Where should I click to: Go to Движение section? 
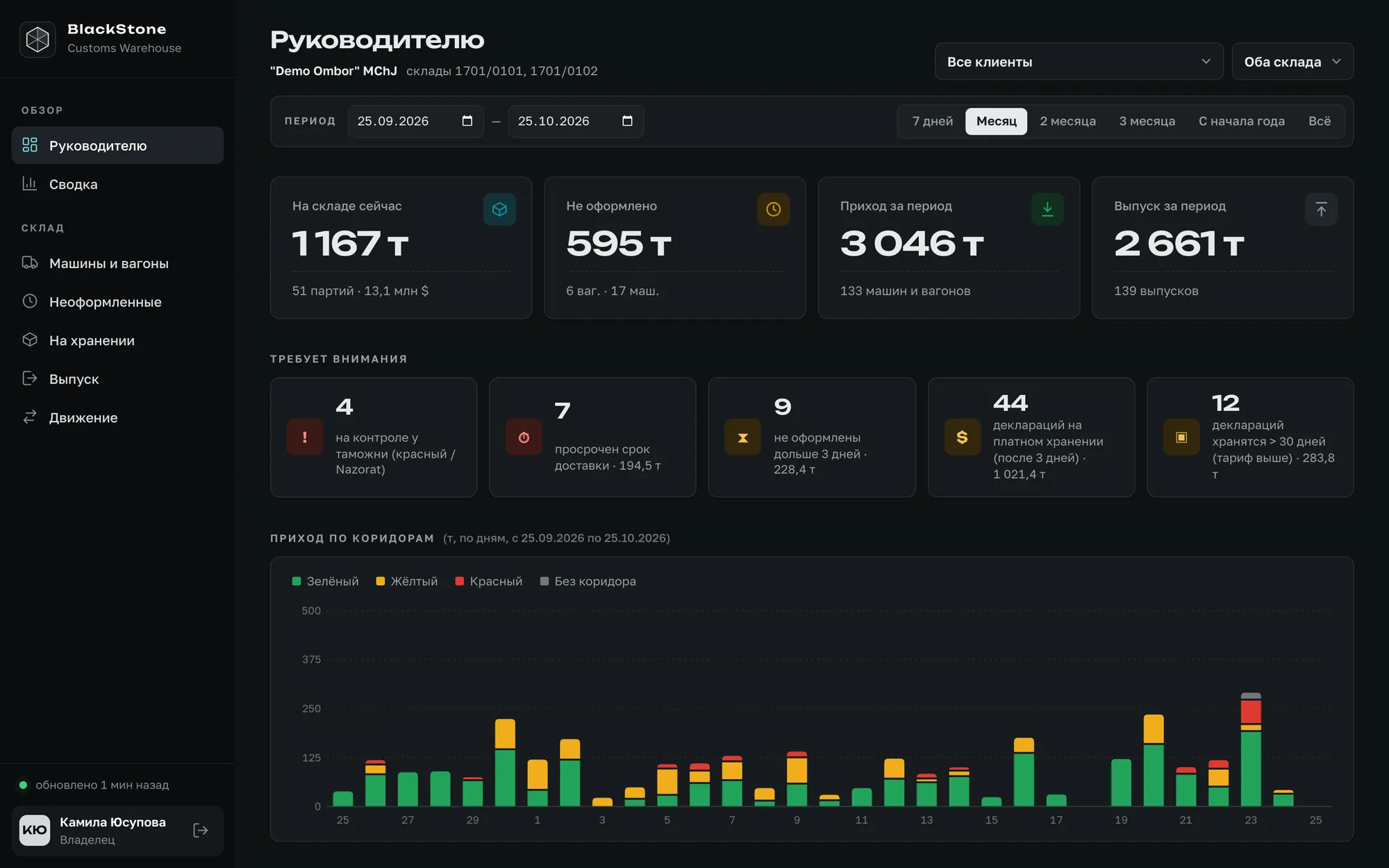[117, 417]
